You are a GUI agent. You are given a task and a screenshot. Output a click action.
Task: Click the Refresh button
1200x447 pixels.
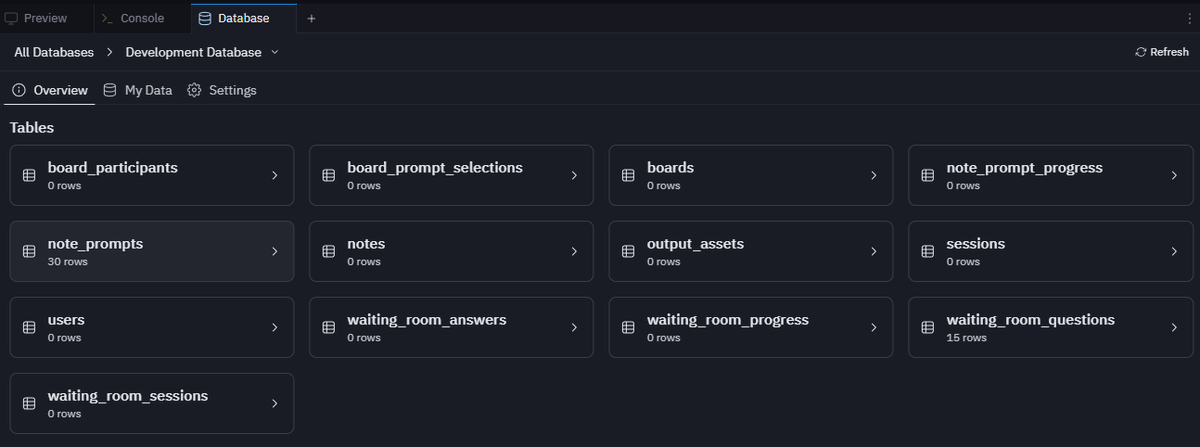[1162, 52]
